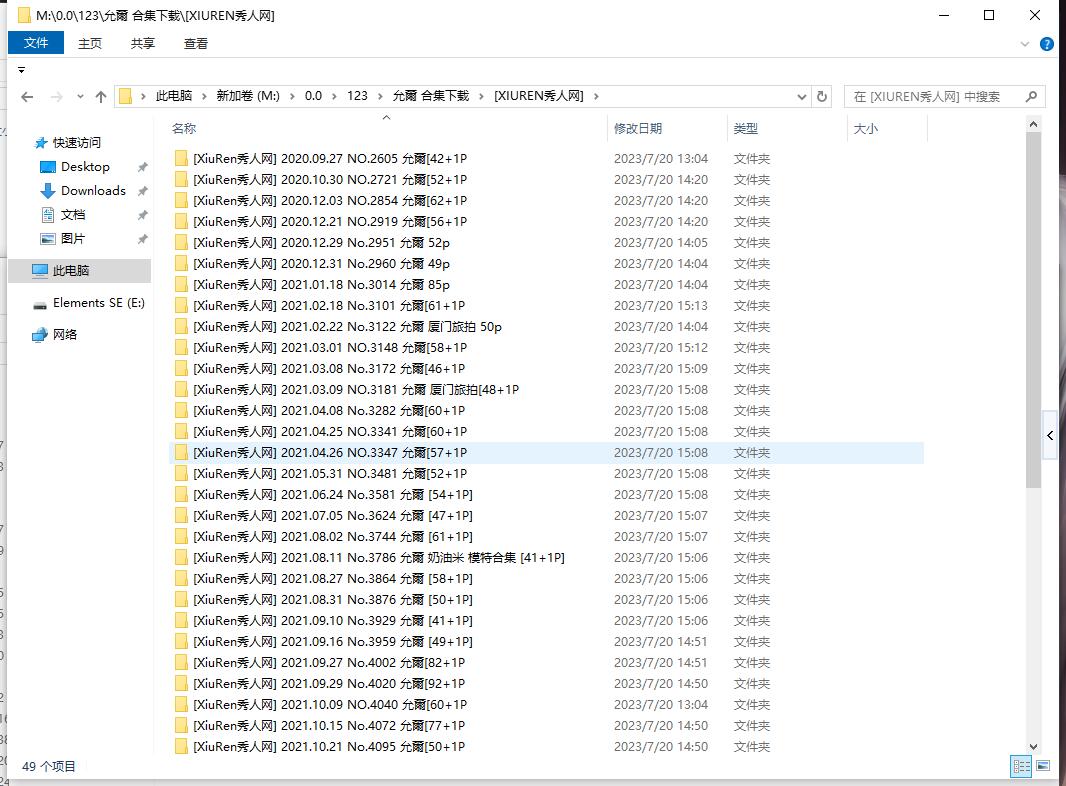Open 图片 in the navigation pane
Screen dimensions: 1066x786
coord(73,239)
